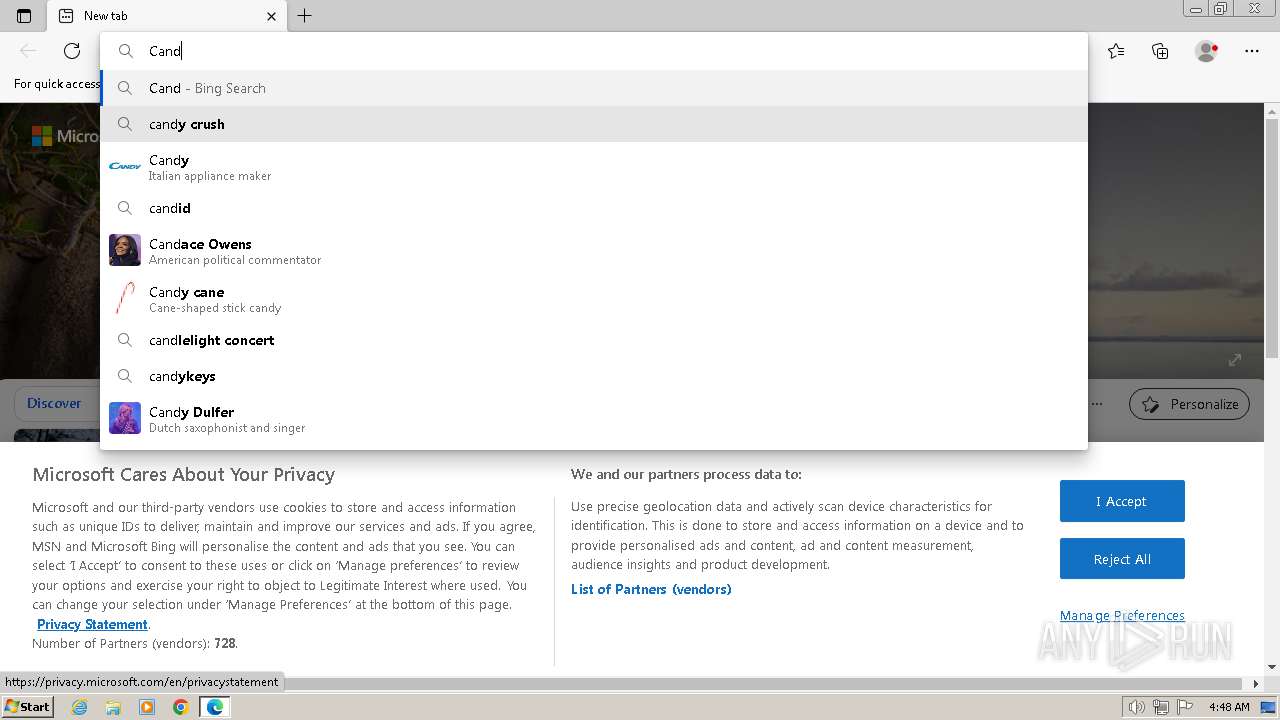Open List of Partners (vendors) link
1280x720 pixels.
tap(651, 589)
